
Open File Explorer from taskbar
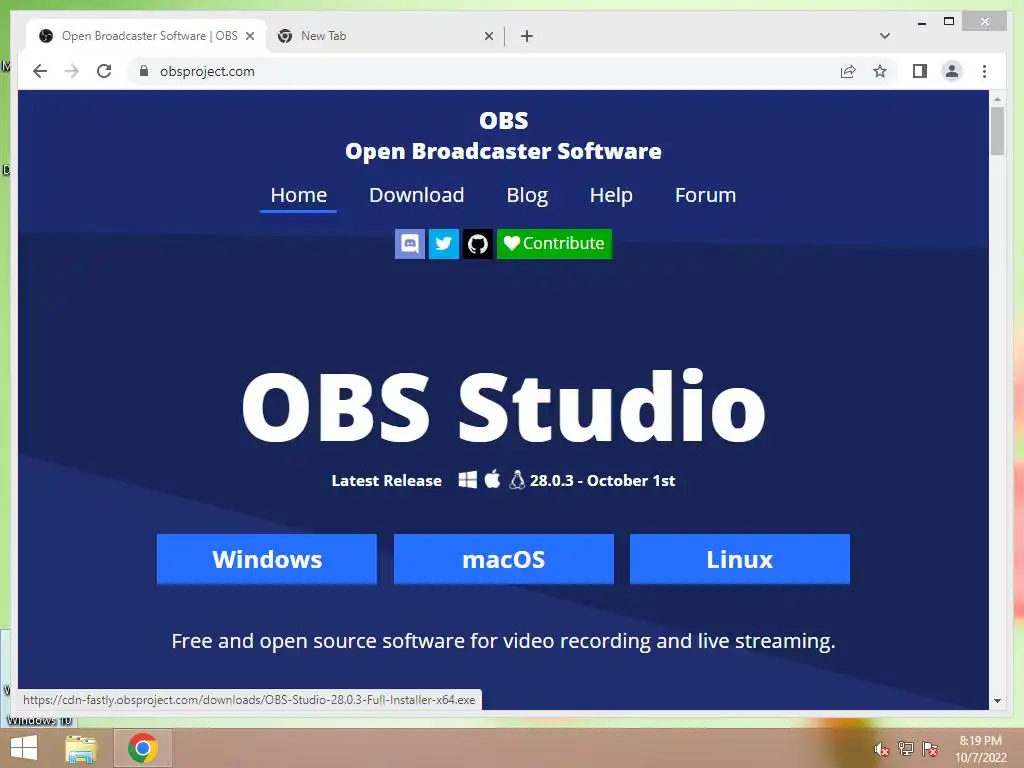point(81,748)
